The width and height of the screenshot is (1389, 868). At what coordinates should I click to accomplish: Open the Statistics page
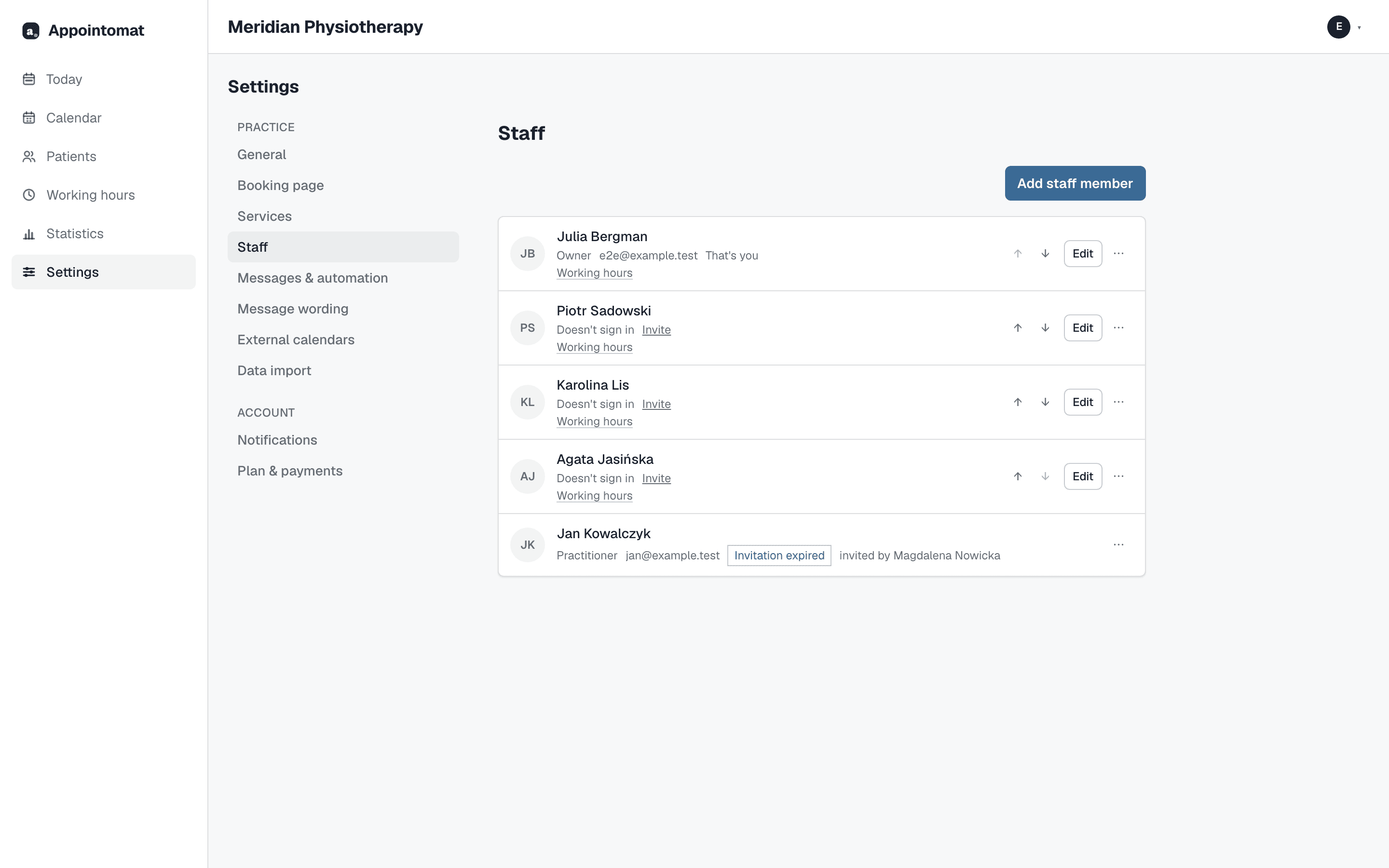pos(103,234)
